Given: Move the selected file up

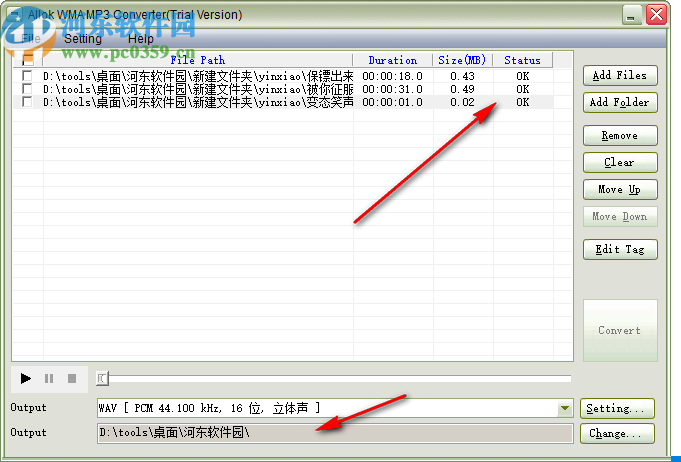Looking at the screenshot, I should pos(620,189).
